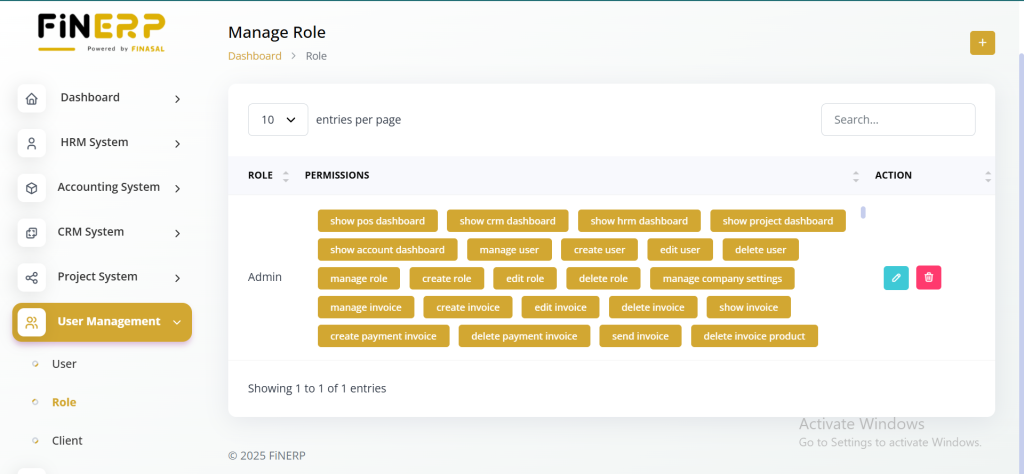Screen dimensions: 1024x474
Task: Select the Client submenu item
Action: (67, 440)
